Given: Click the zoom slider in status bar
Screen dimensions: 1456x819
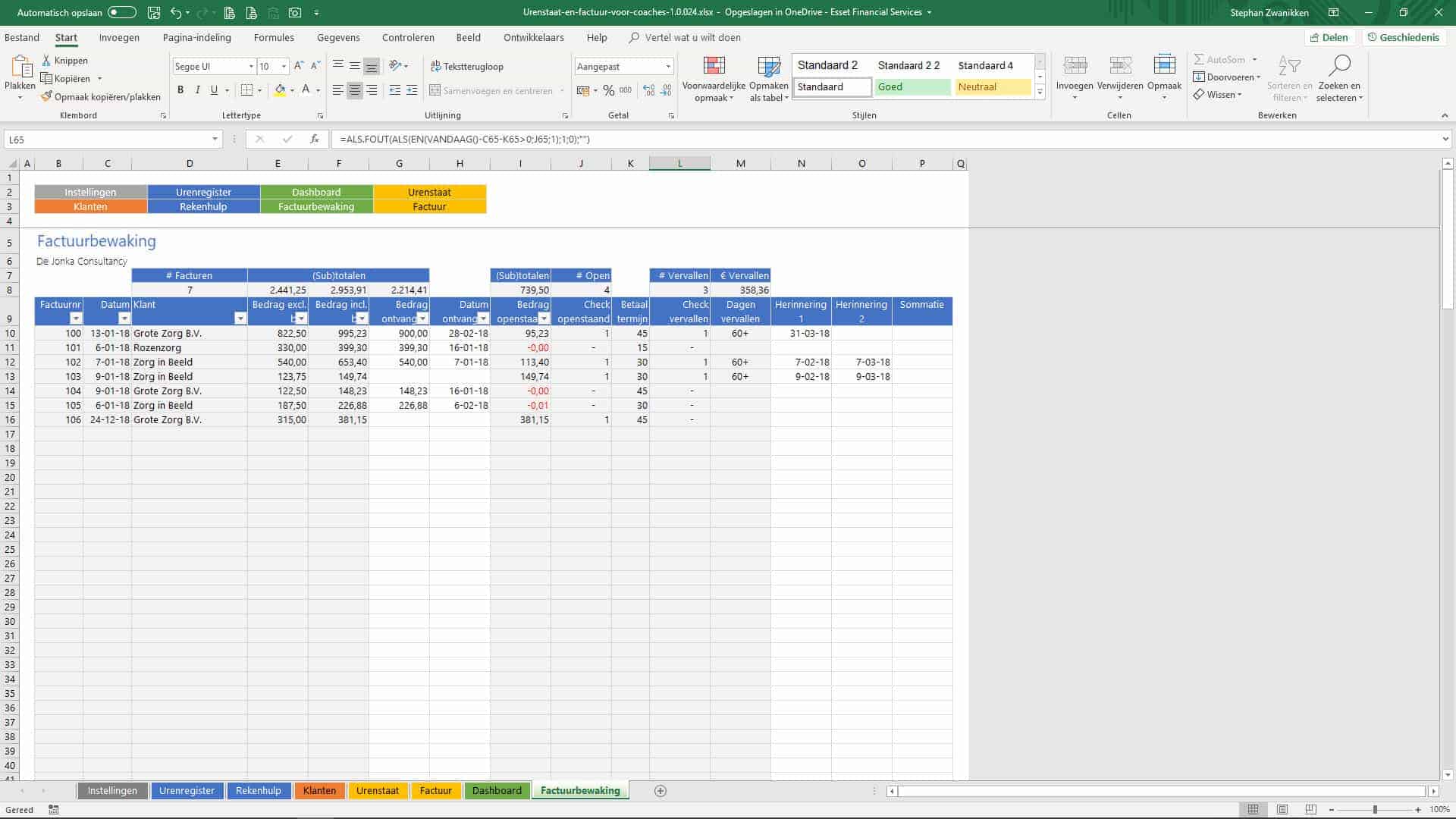Looking at the screenshot, I should pos(1374,810).
